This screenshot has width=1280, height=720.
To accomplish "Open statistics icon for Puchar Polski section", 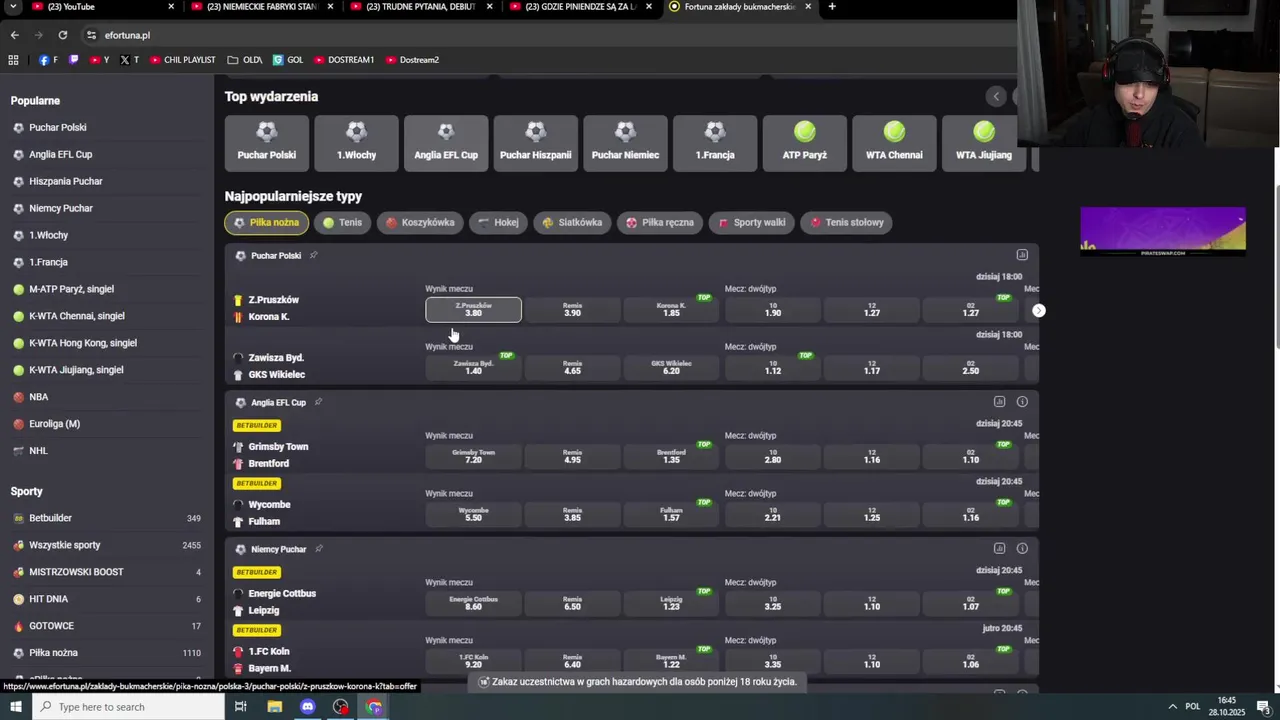I will 1022,255.
